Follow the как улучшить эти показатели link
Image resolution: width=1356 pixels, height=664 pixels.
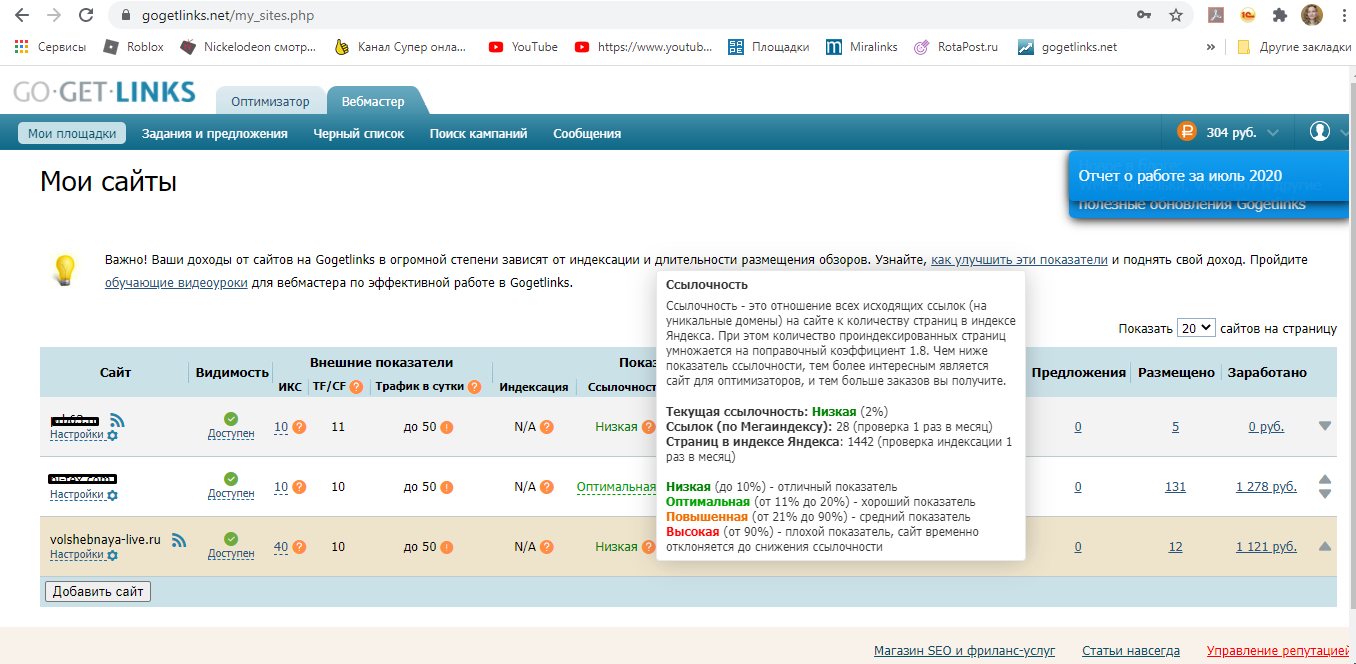[1019, 260]
